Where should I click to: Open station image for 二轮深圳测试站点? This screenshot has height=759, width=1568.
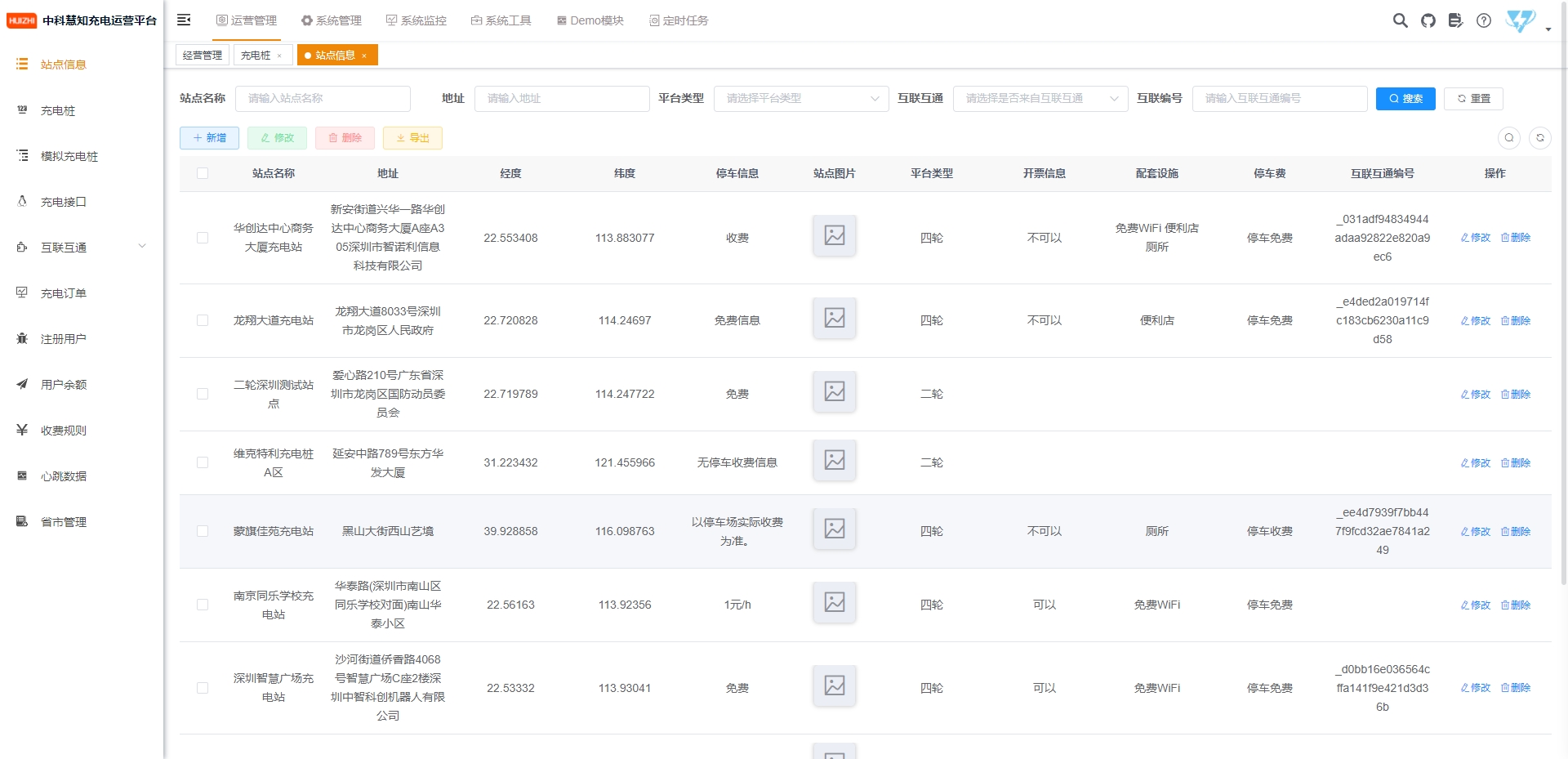[x=835, y=392]
